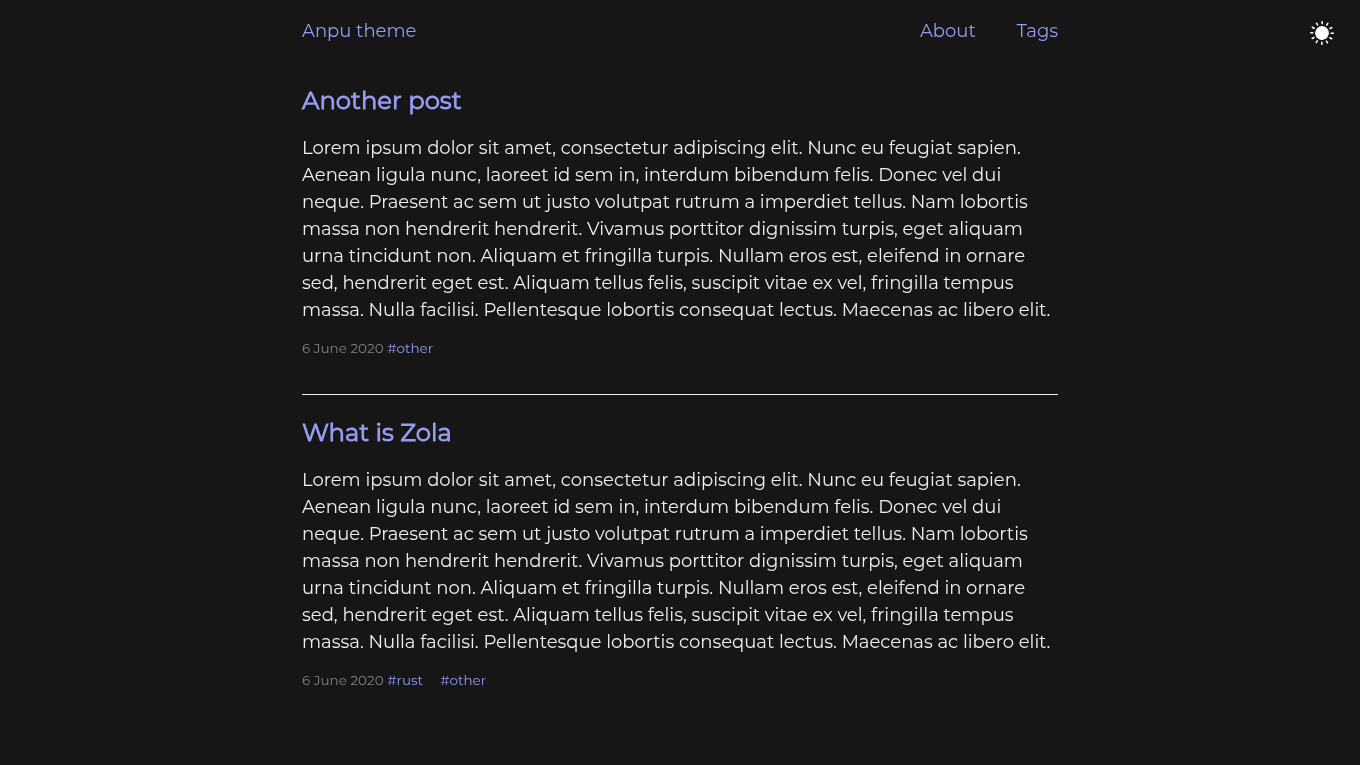Viewport: 1360px width, 765px height.
Task: Return home via the Anpu theme link
Action: tap(359, 31)
